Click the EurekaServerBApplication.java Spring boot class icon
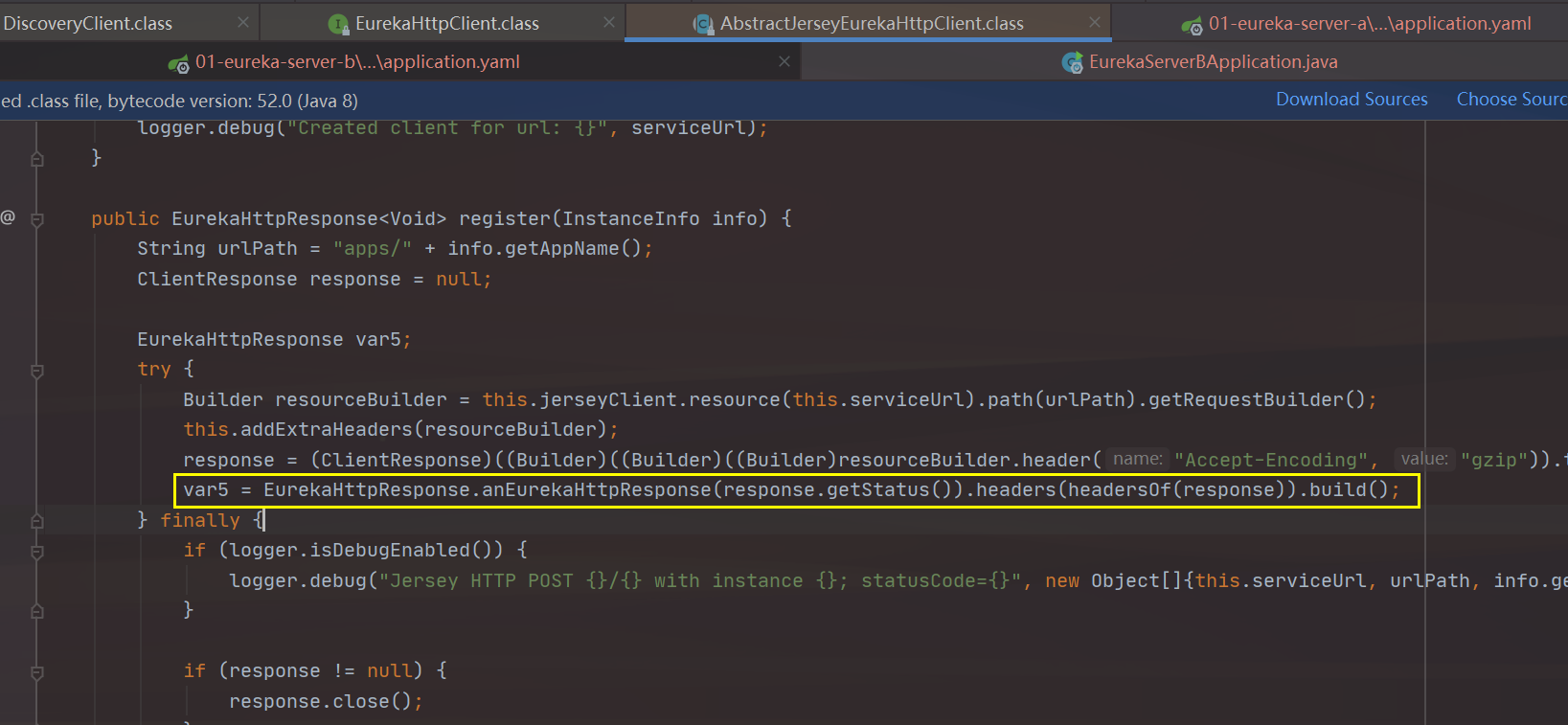This screenshot has width=1568, height=725. click(x=1073, y=63)
